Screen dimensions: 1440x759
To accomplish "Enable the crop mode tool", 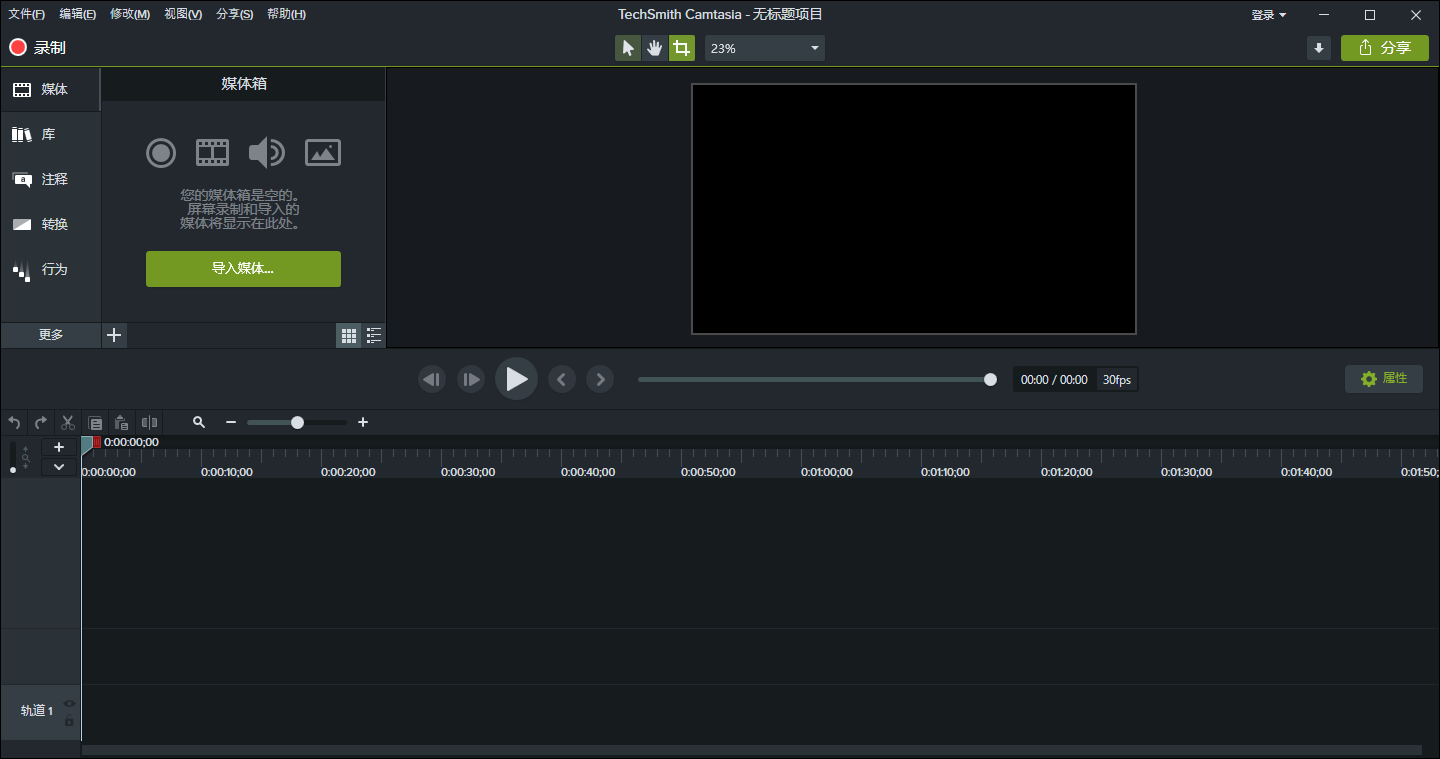I will (682, 48).
